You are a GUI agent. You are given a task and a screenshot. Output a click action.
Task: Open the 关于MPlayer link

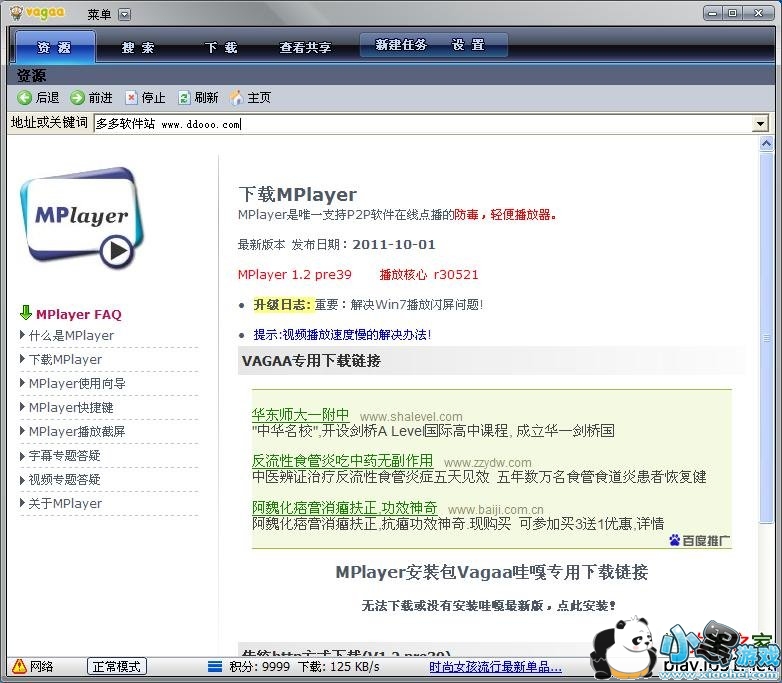pyautogui.click(x=65, y=503)
